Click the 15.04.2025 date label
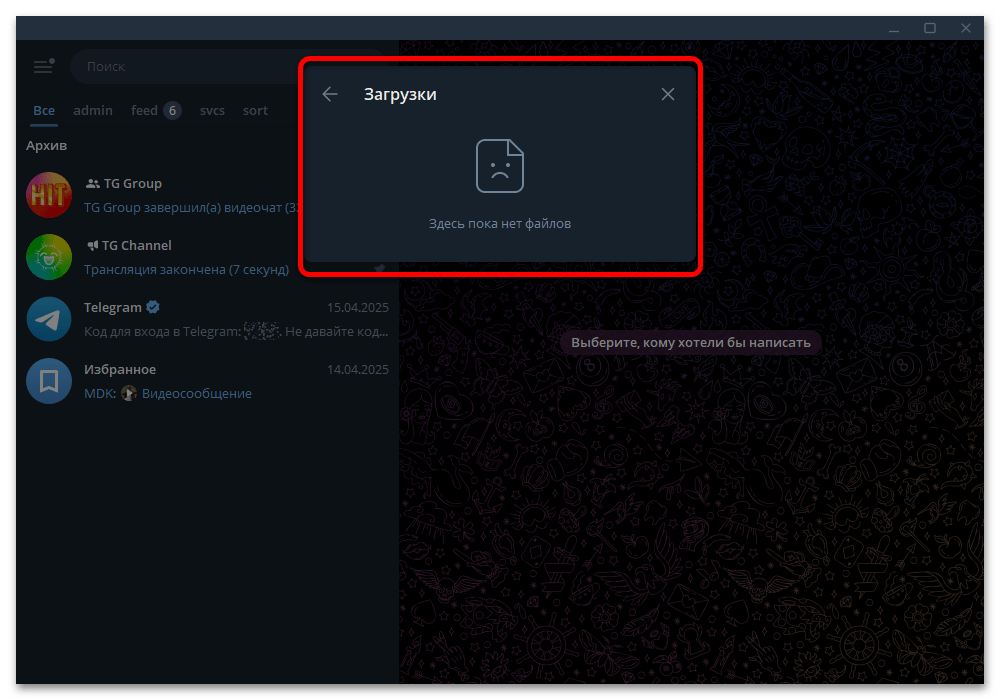Image resolution: width=1000 pixels, height=700 pixels. tap(358, 308)
